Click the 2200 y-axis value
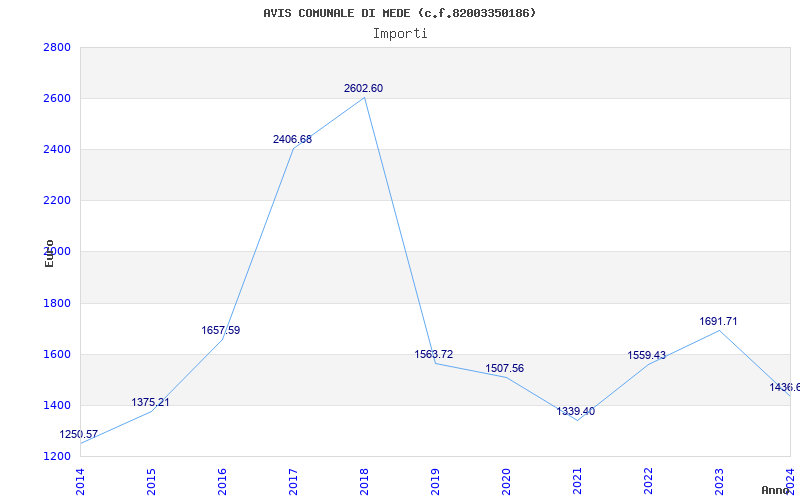Viewport: 800px width, 500px height. pyautogui.click(x=57, y=201)
